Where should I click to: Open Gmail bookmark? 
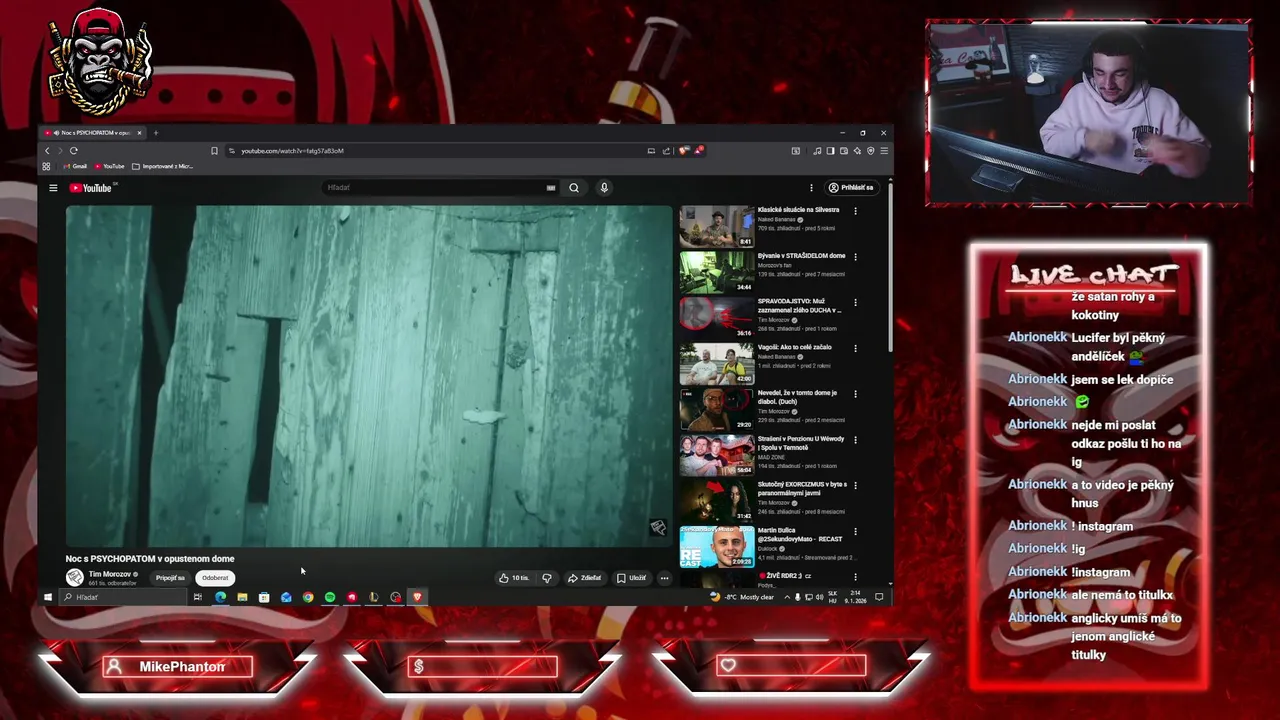coord(75,166)
